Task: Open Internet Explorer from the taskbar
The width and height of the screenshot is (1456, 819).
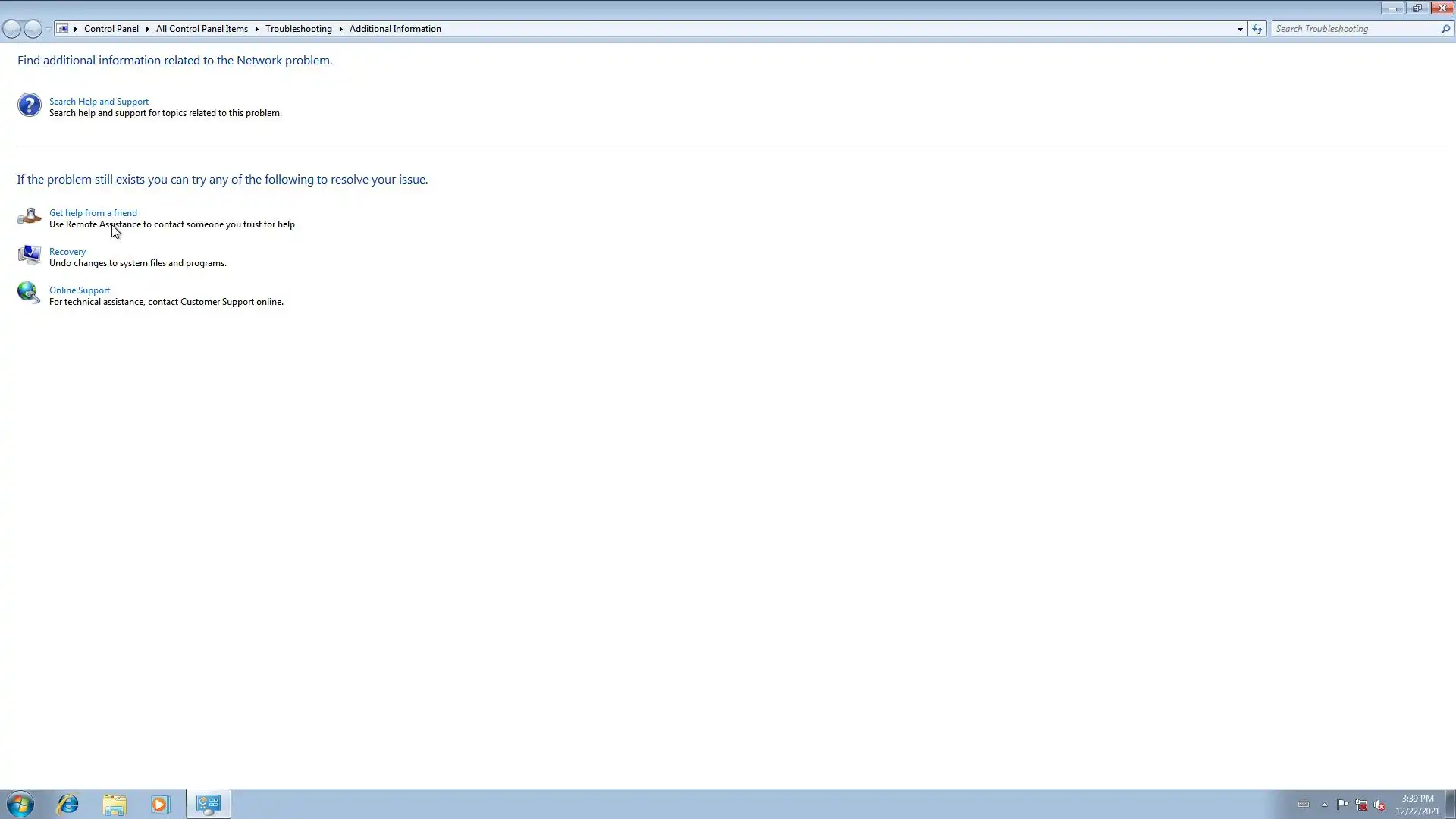Action: [68, 804]
